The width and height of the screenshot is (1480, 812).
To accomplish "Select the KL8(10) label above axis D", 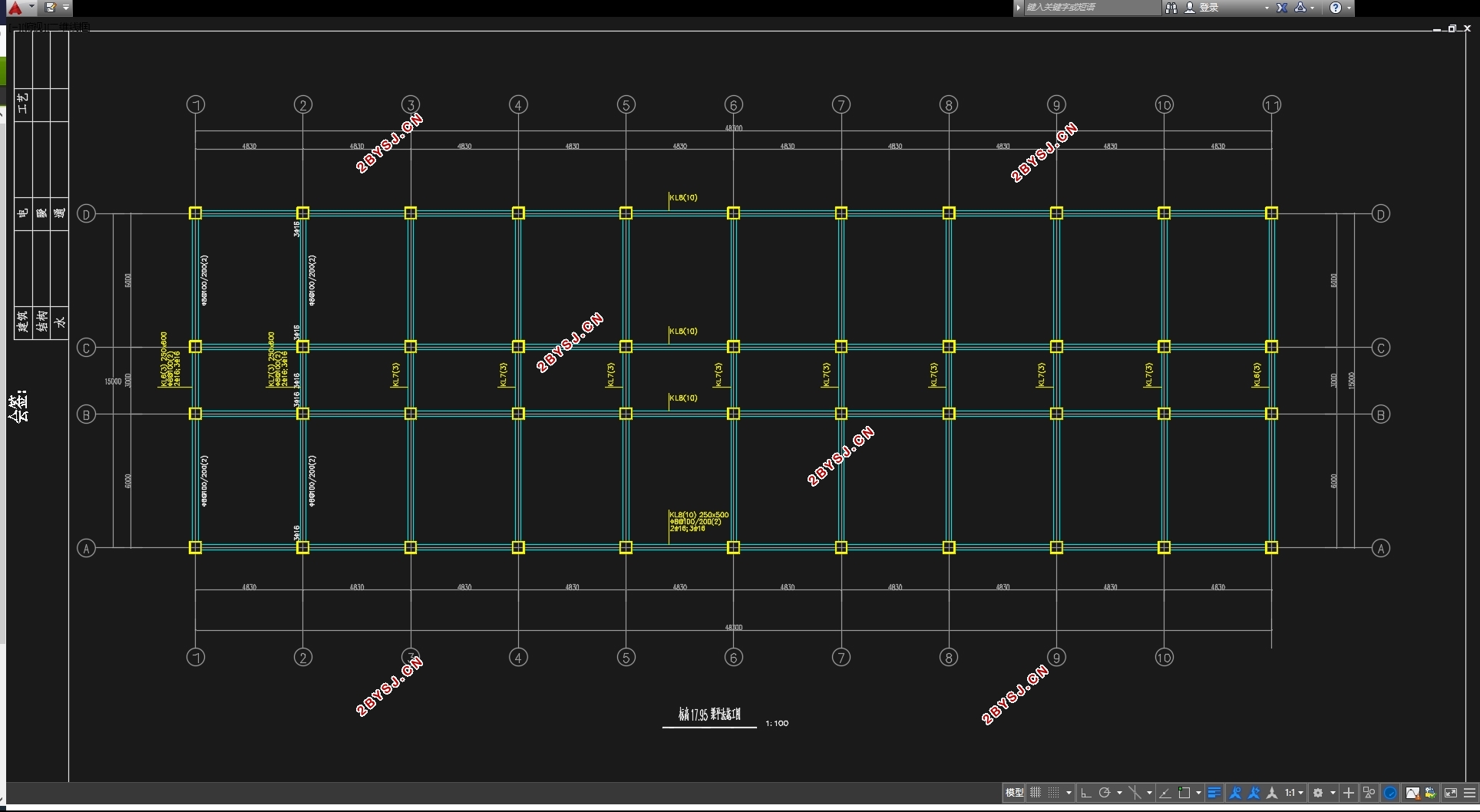I will 683,197.
